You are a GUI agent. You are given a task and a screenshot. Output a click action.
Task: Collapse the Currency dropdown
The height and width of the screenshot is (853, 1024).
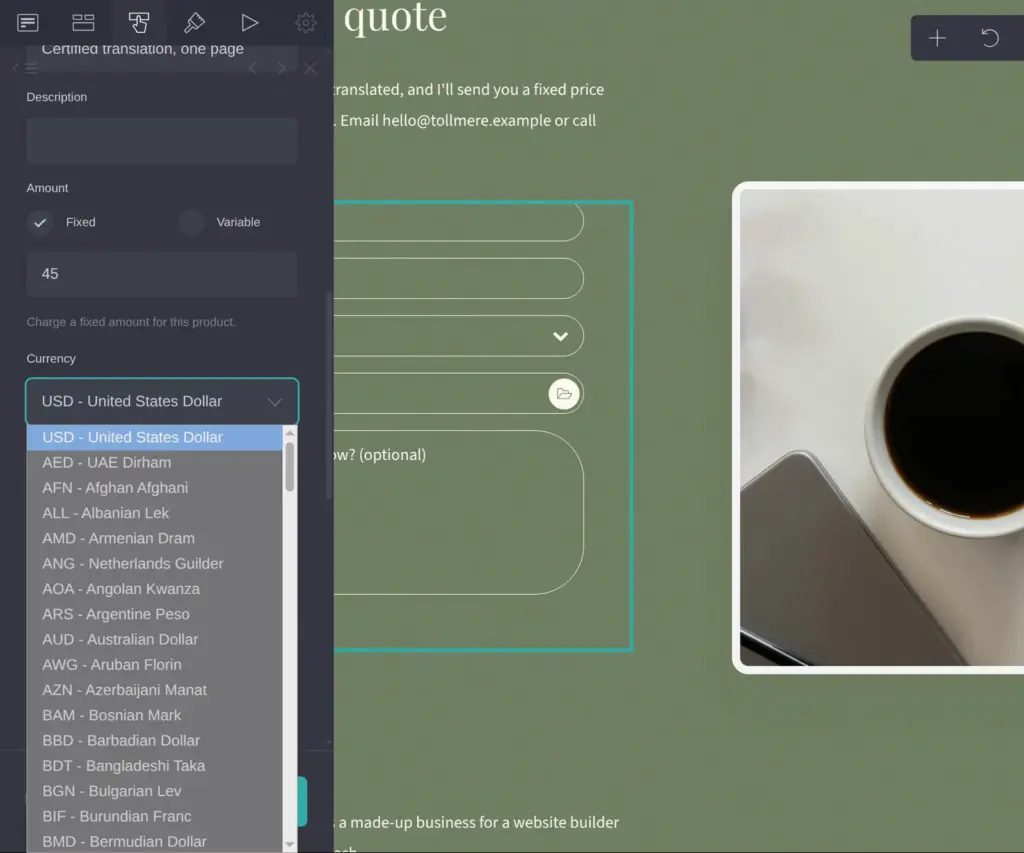point(162,401)
